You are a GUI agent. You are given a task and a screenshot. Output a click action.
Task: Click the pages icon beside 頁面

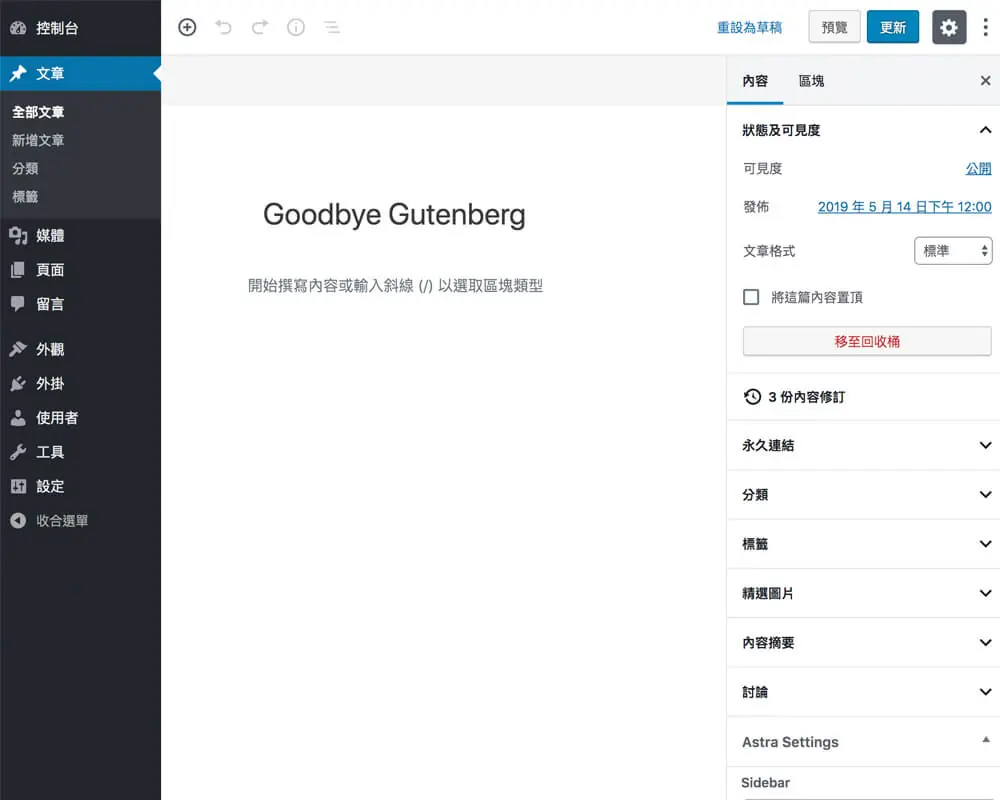18,270
